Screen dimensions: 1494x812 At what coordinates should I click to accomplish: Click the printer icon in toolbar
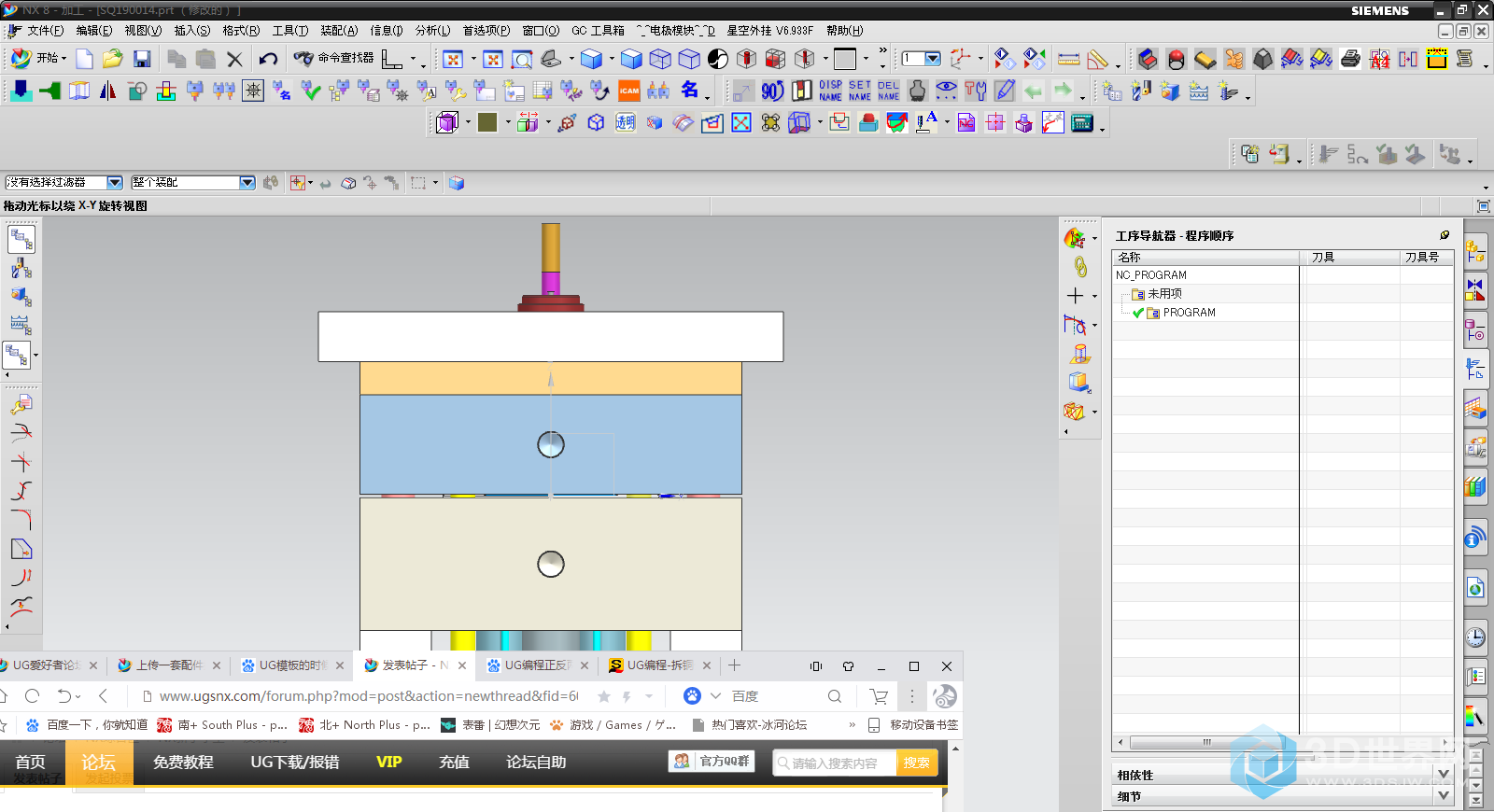pyautogui.click(x=1350, y=60)
